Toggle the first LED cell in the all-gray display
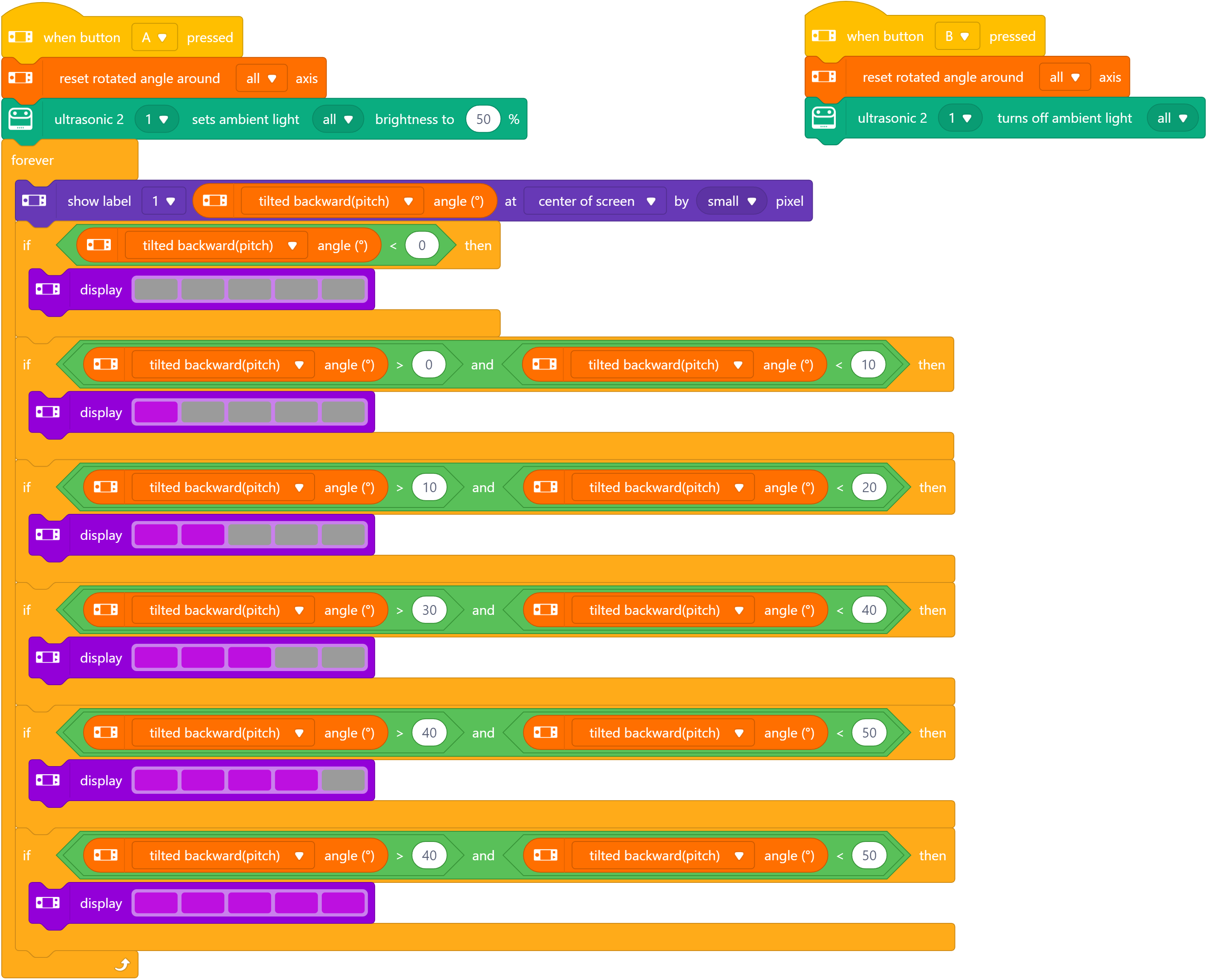This screenshot has width=1207, height=980. 156,290
